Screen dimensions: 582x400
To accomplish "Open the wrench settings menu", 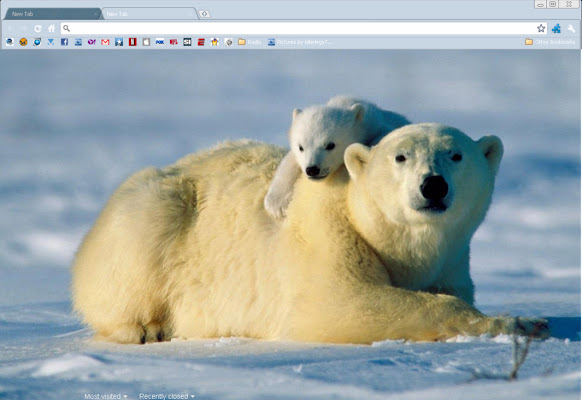I will point(571,29).
